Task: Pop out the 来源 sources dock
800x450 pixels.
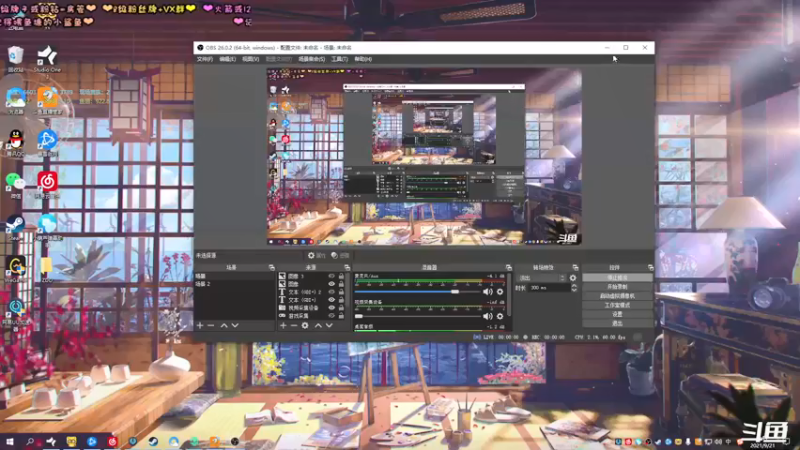Action: (x=347, y=267)
